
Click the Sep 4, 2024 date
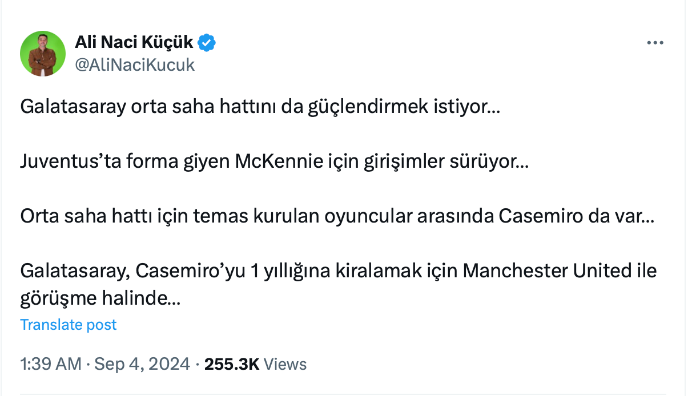(x=142, y=364)
